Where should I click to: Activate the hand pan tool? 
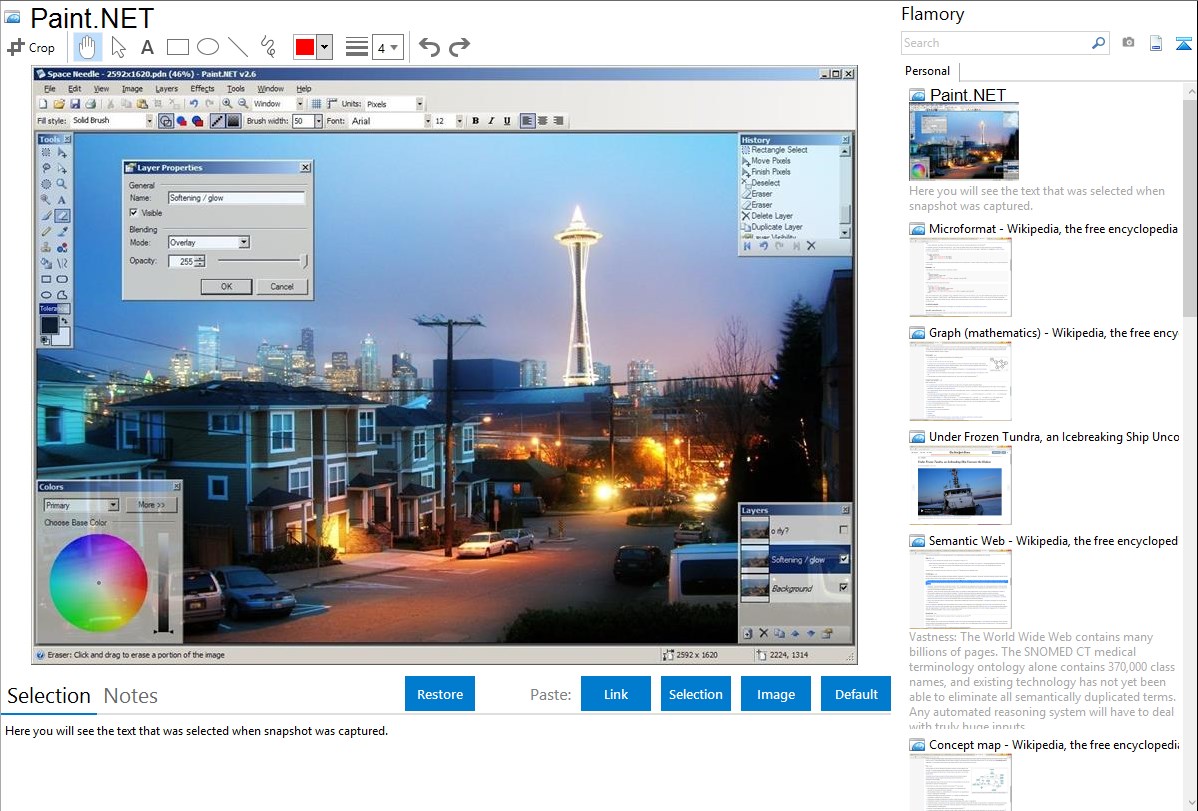point(87,47)
